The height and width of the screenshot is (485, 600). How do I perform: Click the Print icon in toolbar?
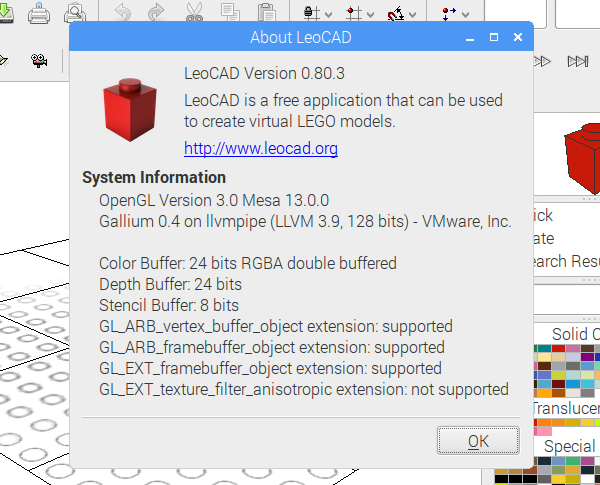click(39, 13)
